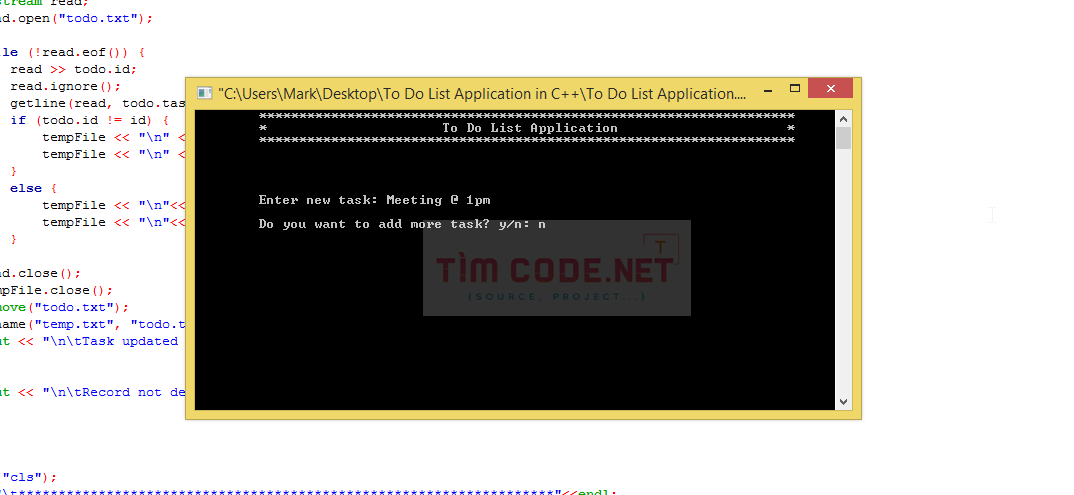The image size is (1074, 495).
Task: Click the console scrollbar up arrow
Action: [843, 118]
